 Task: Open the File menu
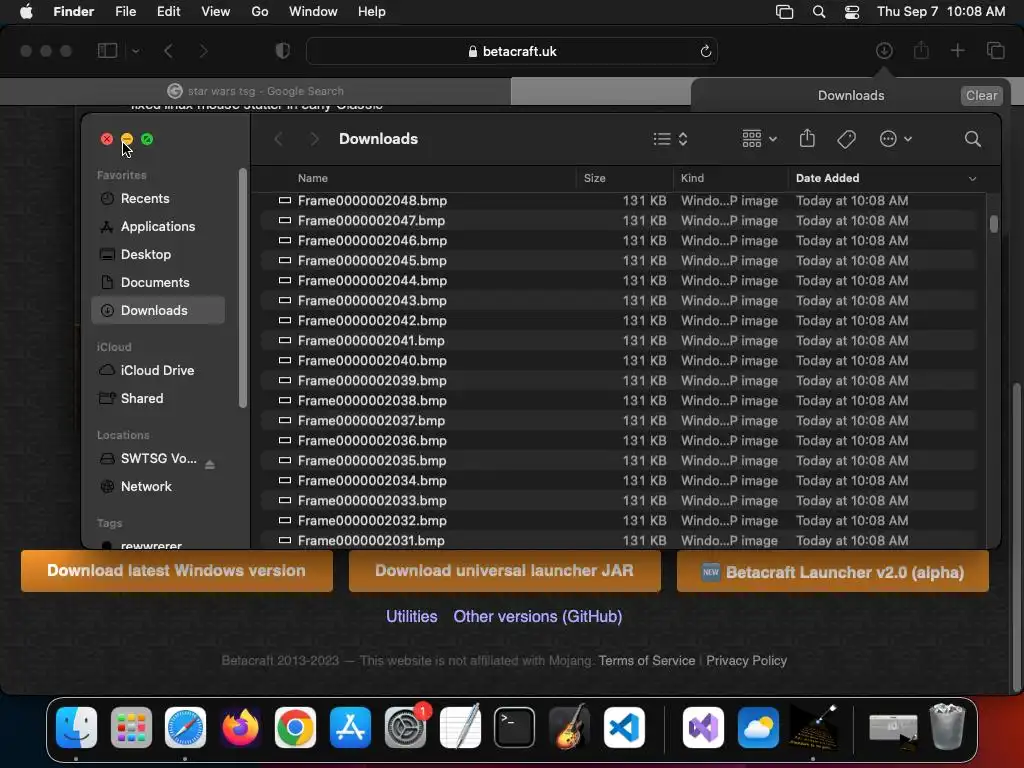(125, 12)
